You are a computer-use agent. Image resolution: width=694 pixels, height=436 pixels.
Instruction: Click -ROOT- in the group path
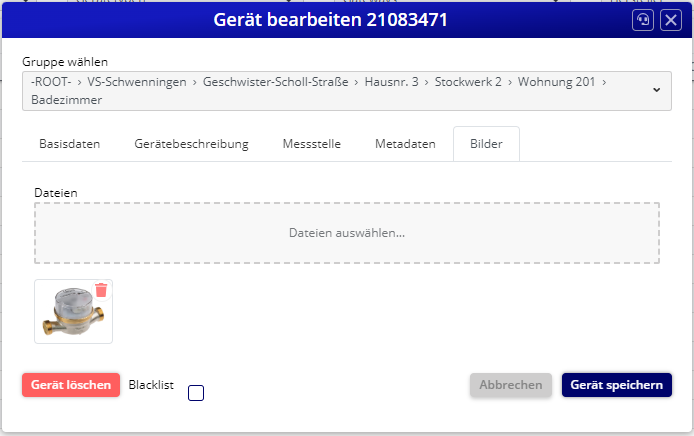point(50,82)
